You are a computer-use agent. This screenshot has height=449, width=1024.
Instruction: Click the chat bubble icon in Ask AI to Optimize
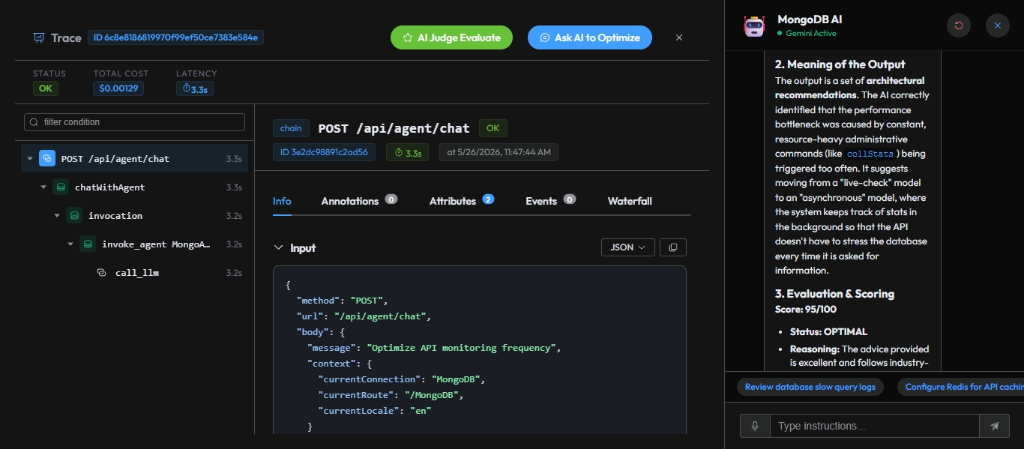tap(545, 38)
